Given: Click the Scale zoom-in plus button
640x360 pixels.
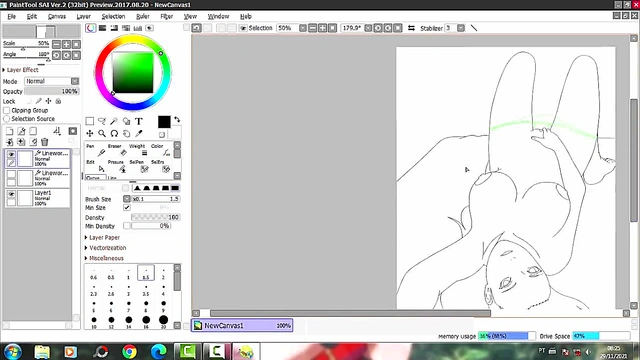Looking at the screenshot, I should pos(66,44).
